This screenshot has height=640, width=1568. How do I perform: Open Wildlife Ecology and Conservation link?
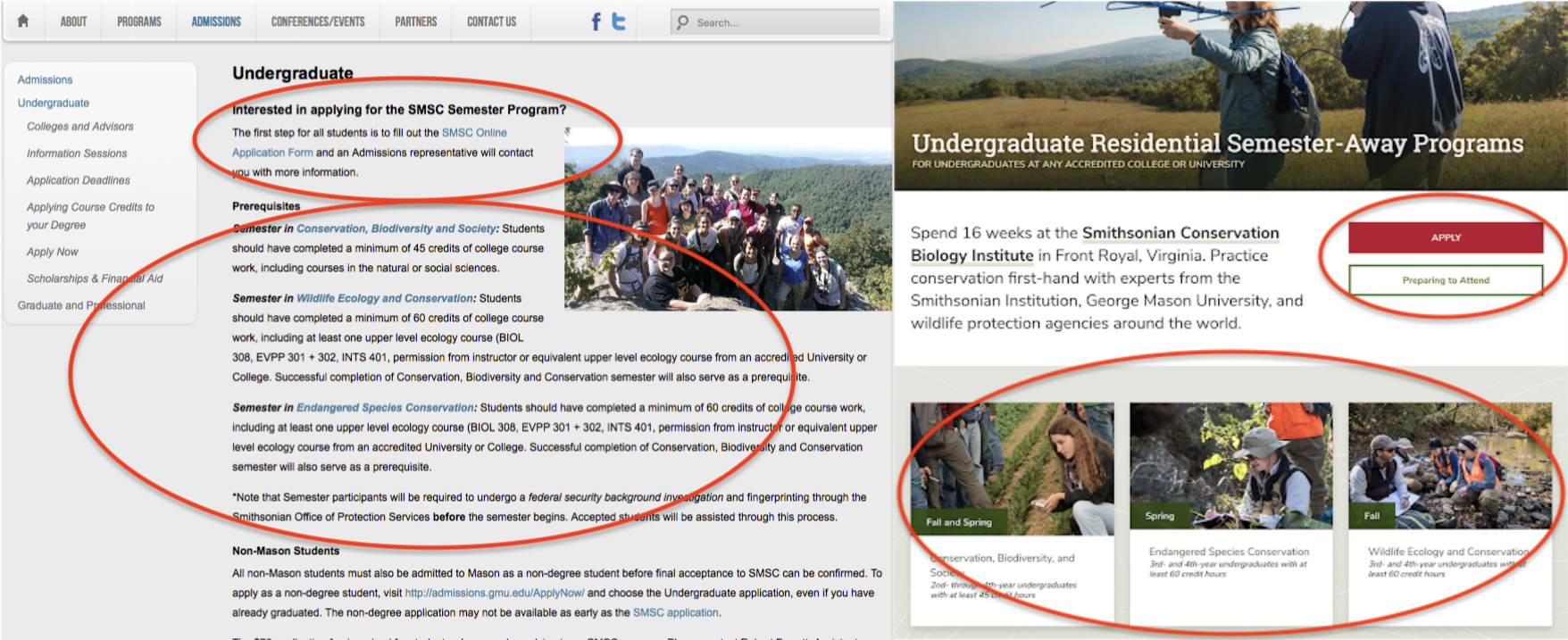coord(385,298)
